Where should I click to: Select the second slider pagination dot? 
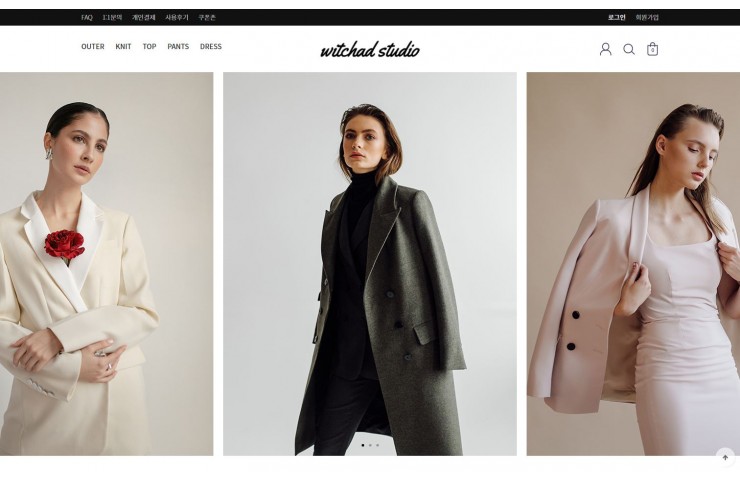click(x=370, y=445)
